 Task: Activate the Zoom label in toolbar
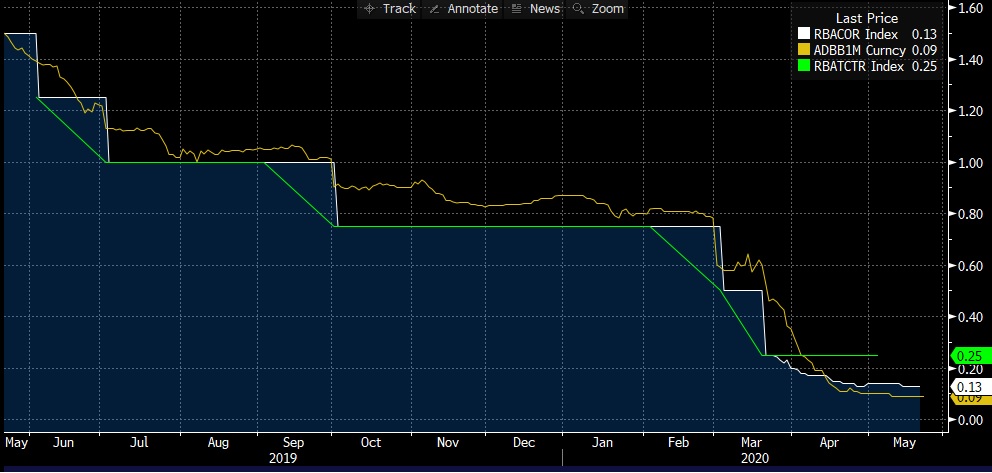607,9
